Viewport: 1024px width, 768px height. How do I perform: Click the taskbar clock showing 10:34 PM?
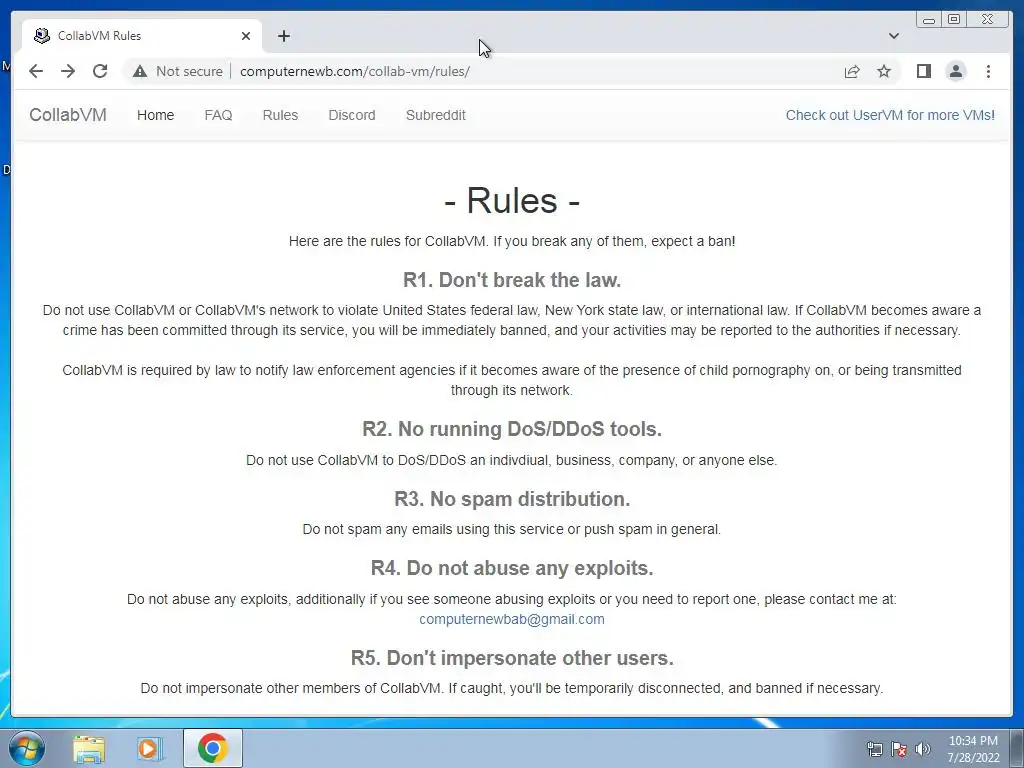click(973, 749)
